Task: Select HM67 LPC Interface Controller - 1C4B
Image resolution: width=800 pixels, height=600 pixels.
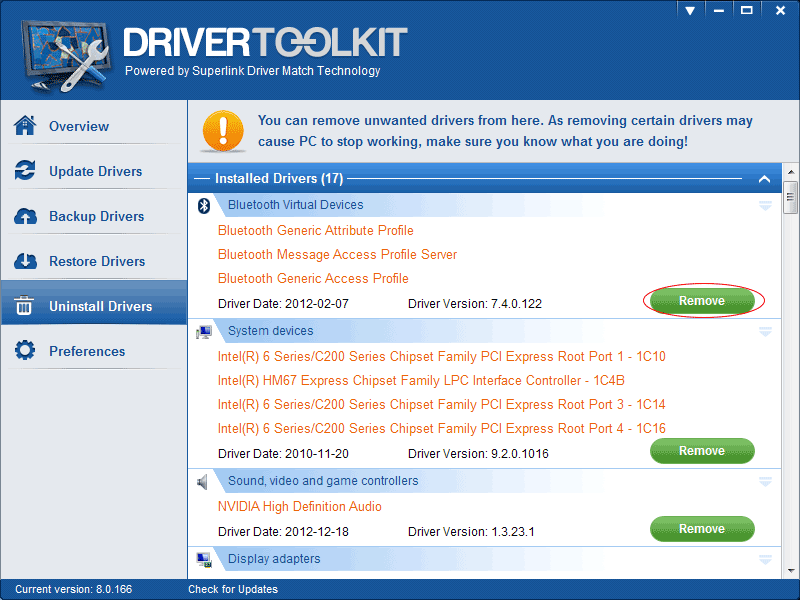Action: pyautogui.click(x=421, y=380)
